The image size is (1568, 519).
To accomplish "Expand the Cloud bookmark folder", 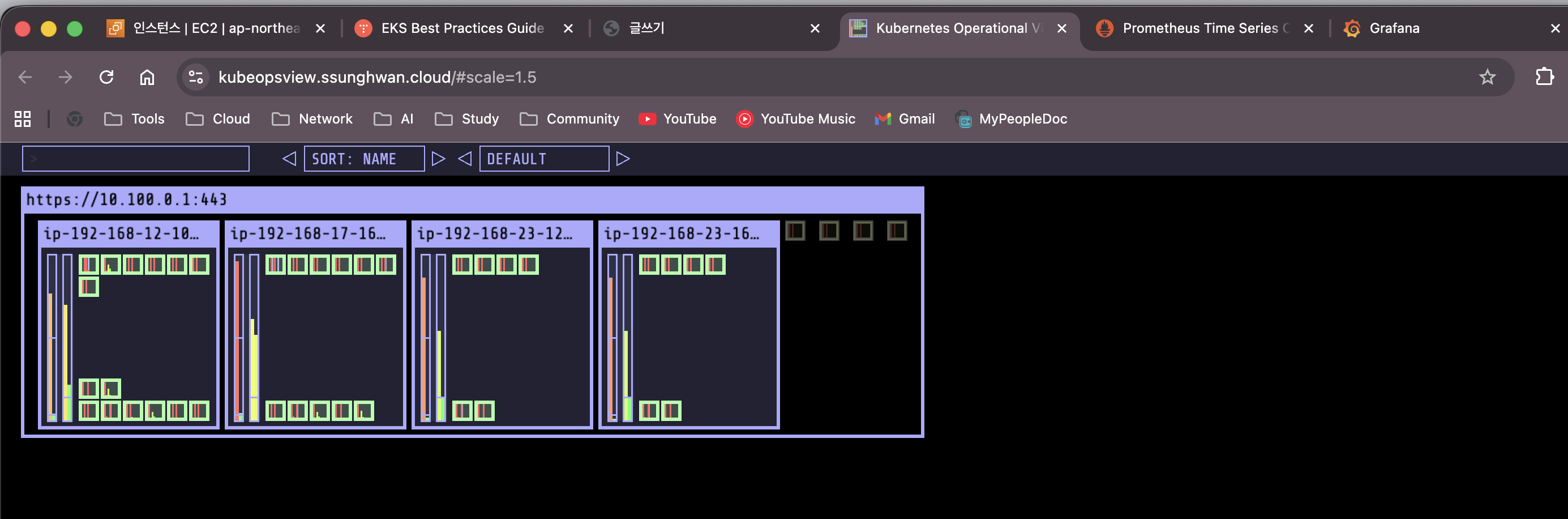I will coord(218,119).
